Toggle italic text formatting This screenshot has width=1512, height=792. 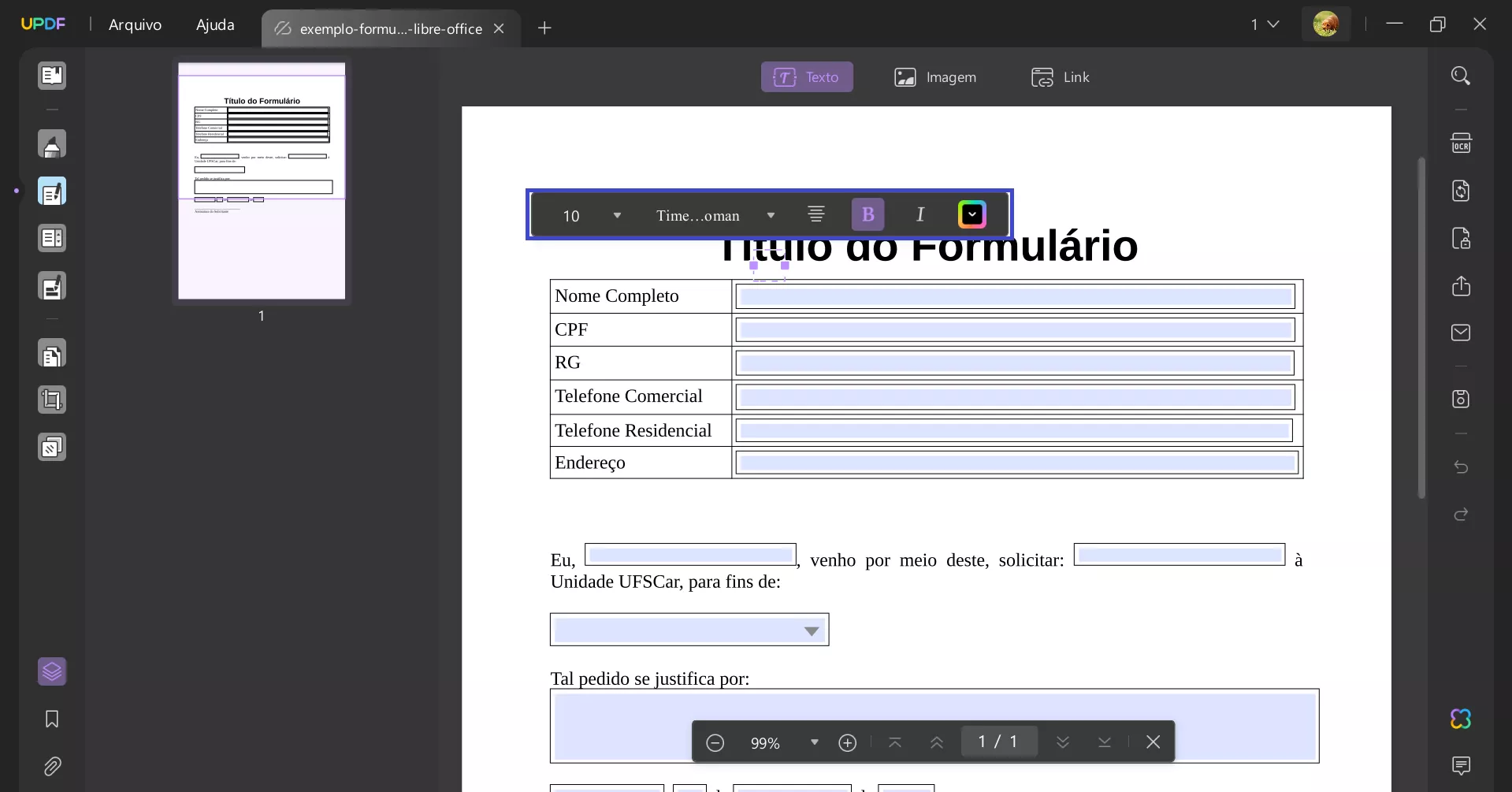click(x=919, y=214)
